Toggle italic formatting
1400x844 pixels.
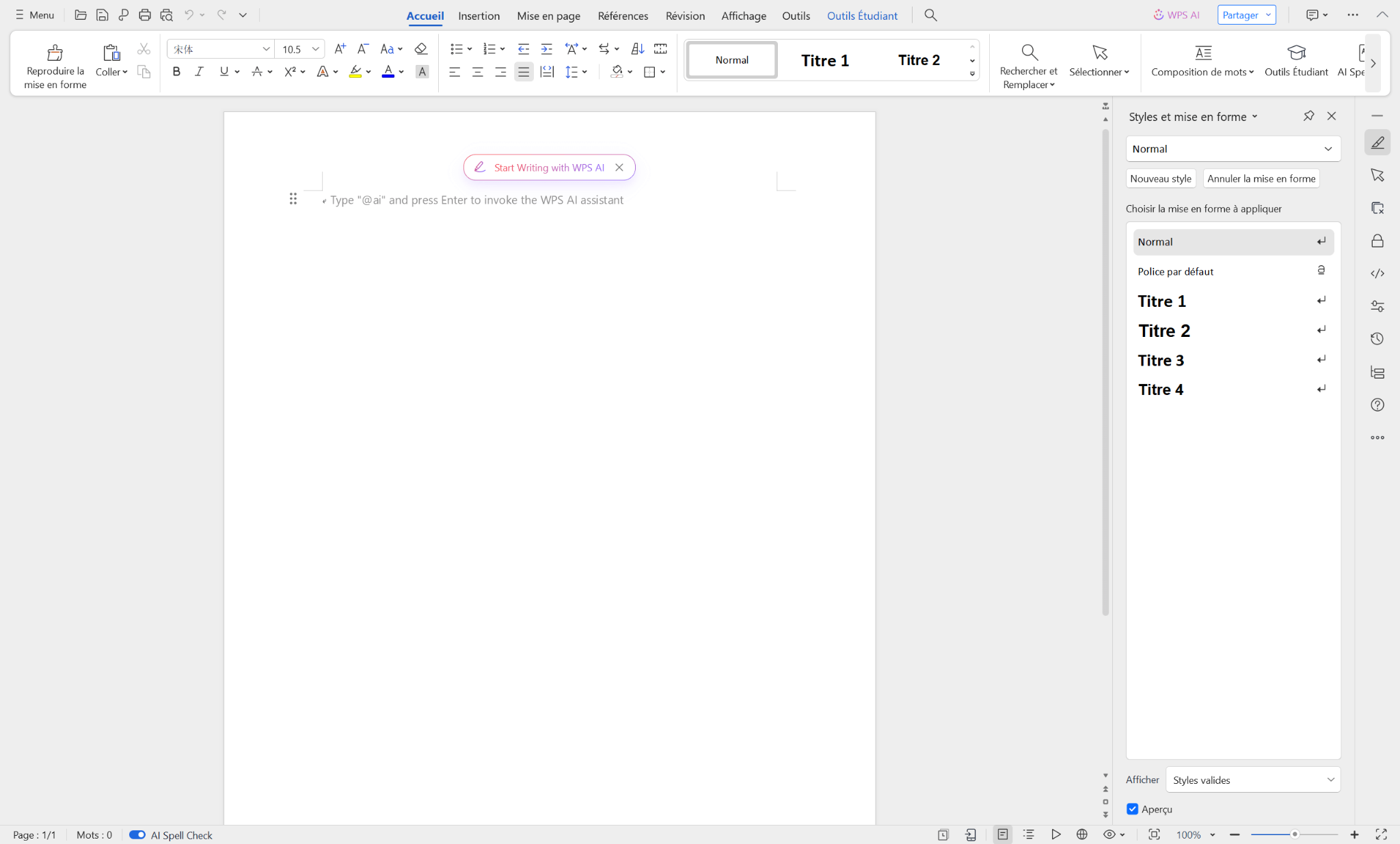(x=199, y=71)
